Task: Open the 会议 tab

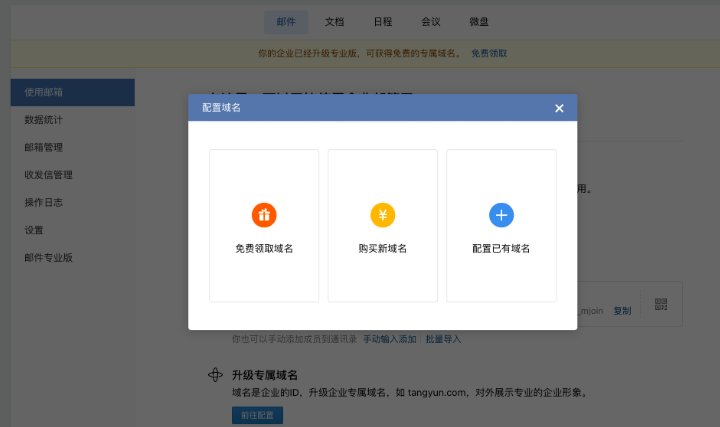Action: pos(431,21)
